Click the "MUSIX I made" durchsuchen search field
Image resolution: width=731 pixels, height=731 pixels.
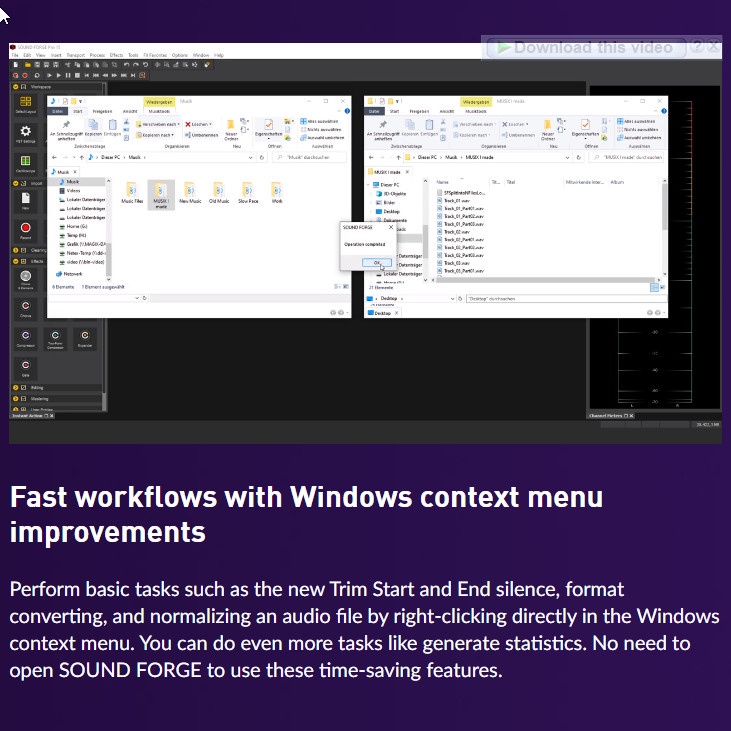pyautogui.click(x=628, y=158)
